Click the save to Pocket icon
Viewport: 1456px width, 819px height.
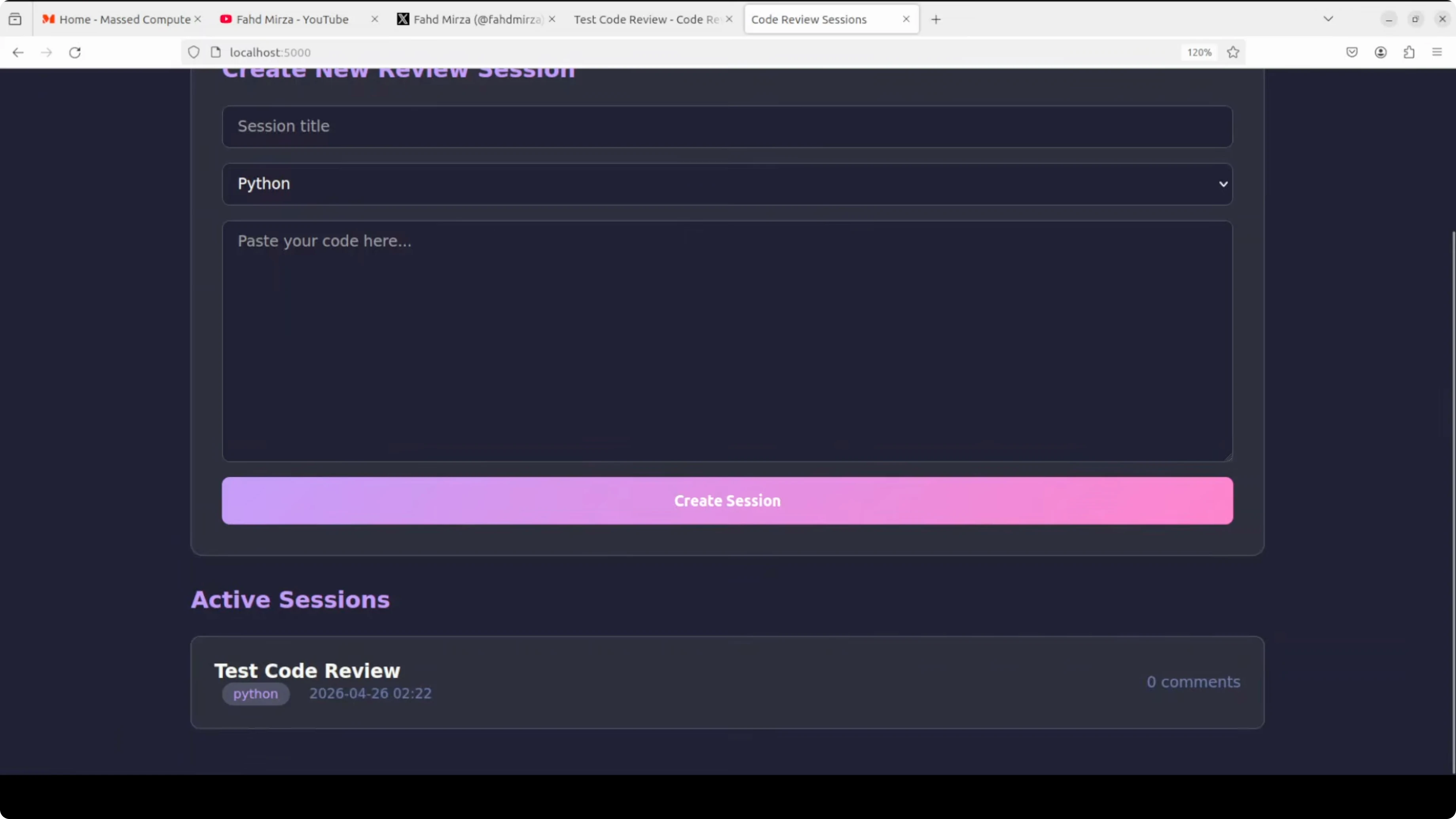pos(1352,53)
